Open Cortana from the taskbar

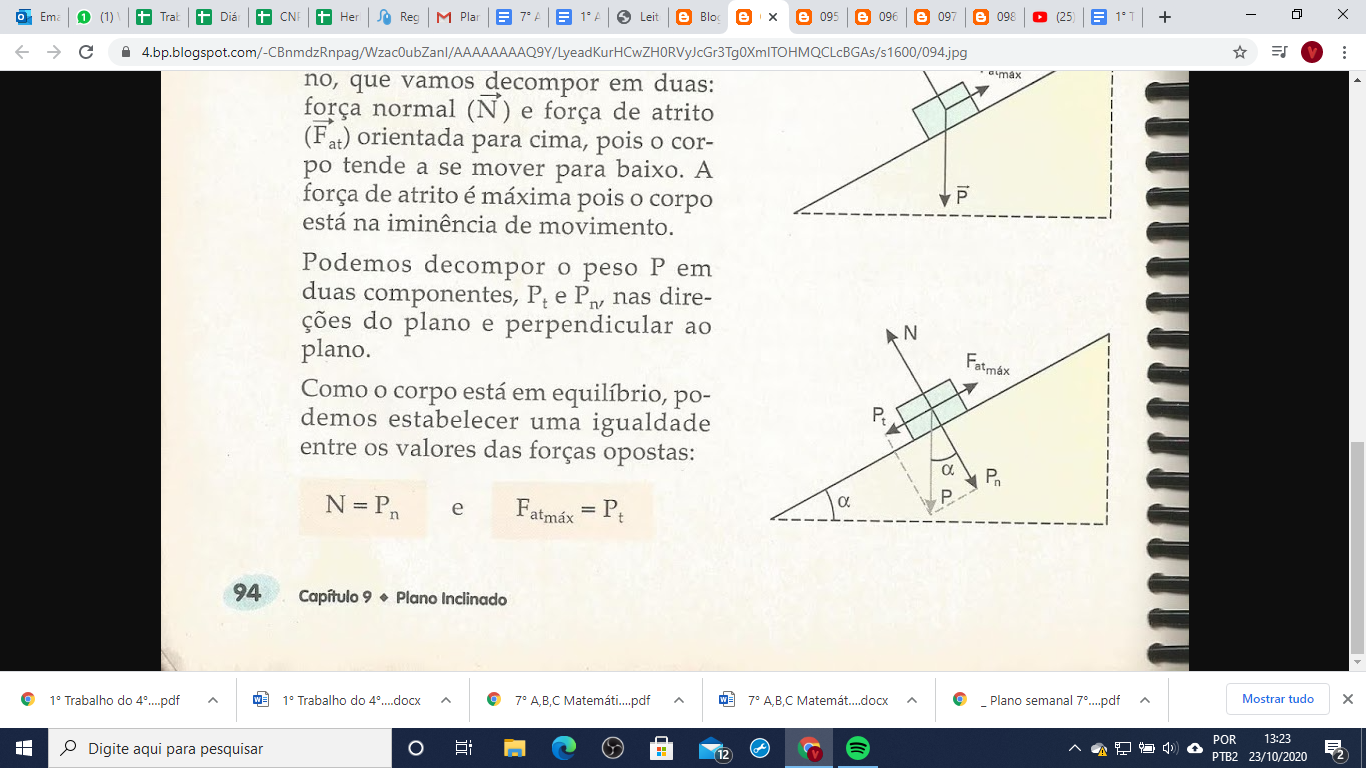(x=416, y=748)
